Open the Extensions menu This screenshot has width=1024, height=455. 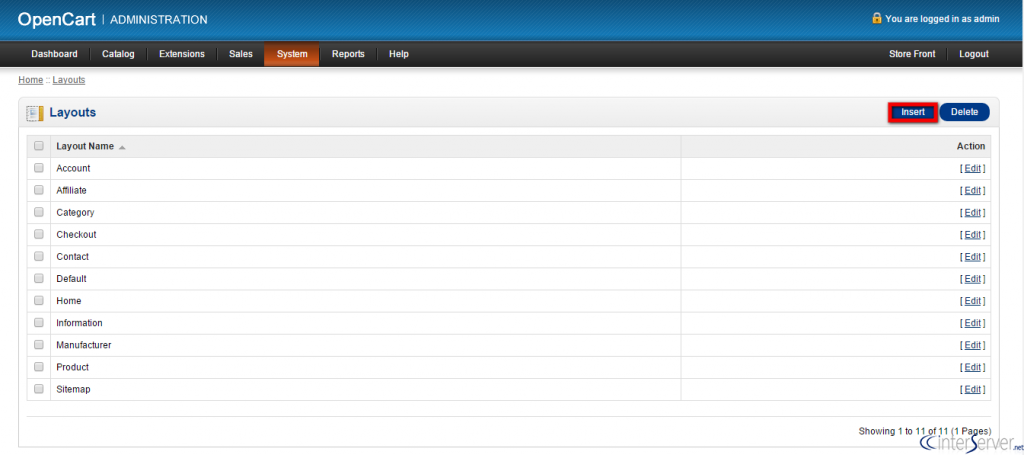tap(182, 54)
